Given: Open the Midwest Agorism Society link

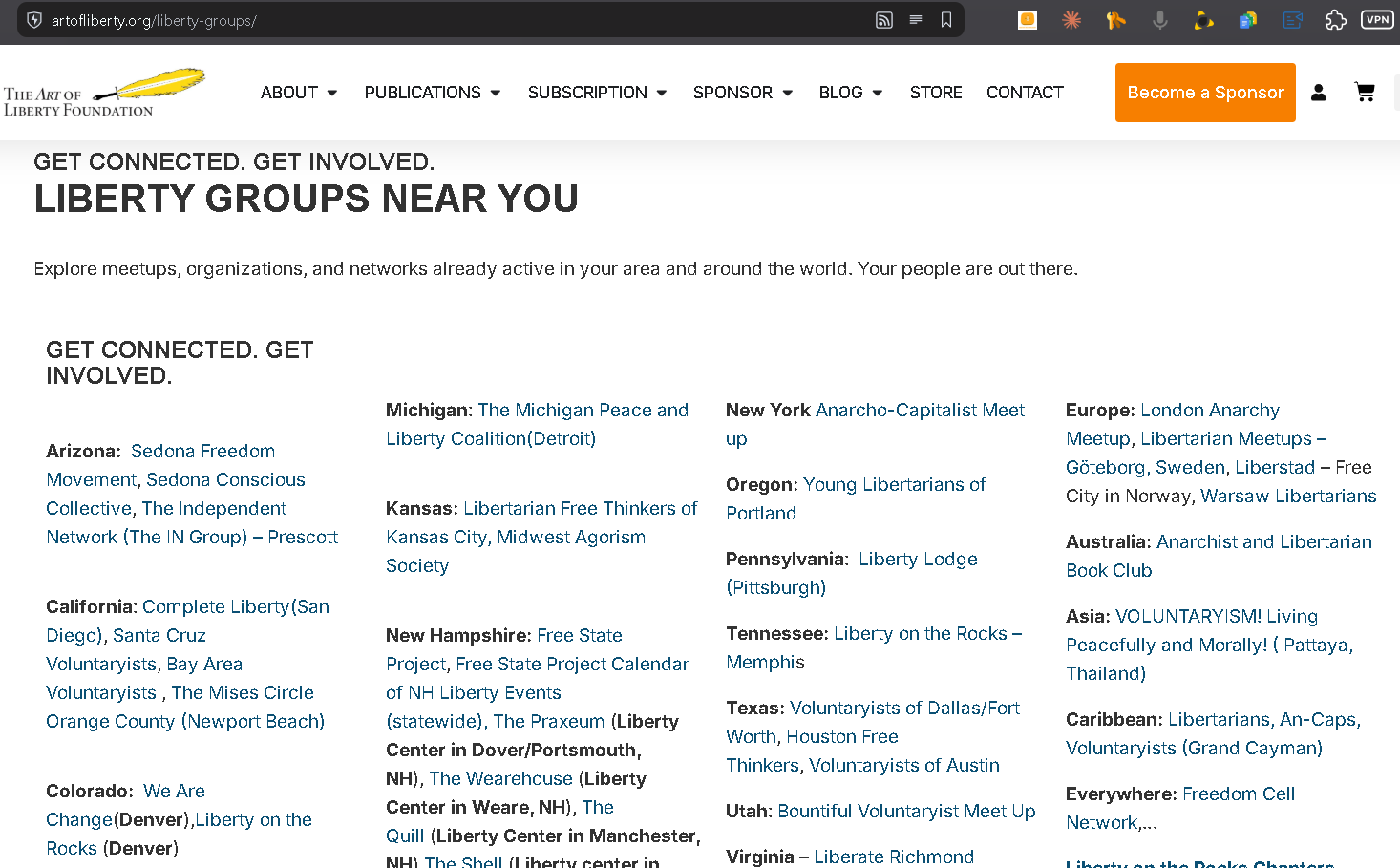Looking at the screenshot, I should tap(516, 551).
